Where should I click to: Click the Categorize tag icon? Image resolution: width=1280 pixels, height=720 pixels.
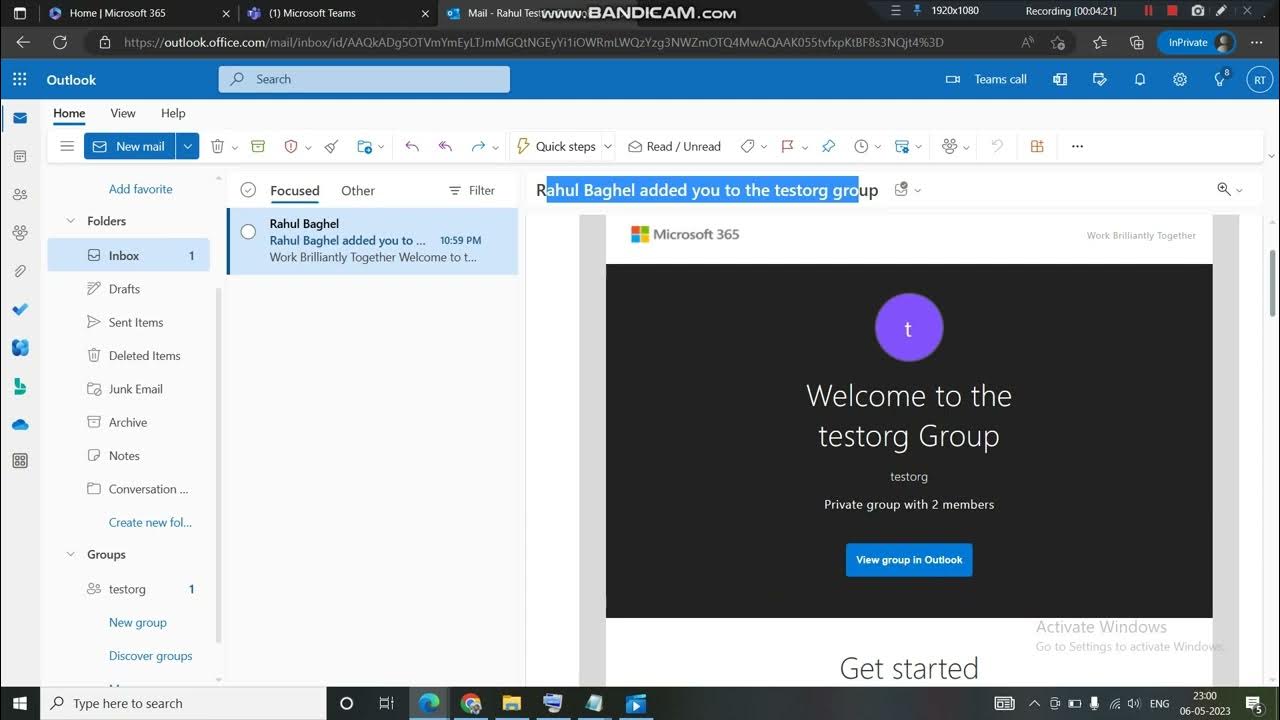(747, 146)
